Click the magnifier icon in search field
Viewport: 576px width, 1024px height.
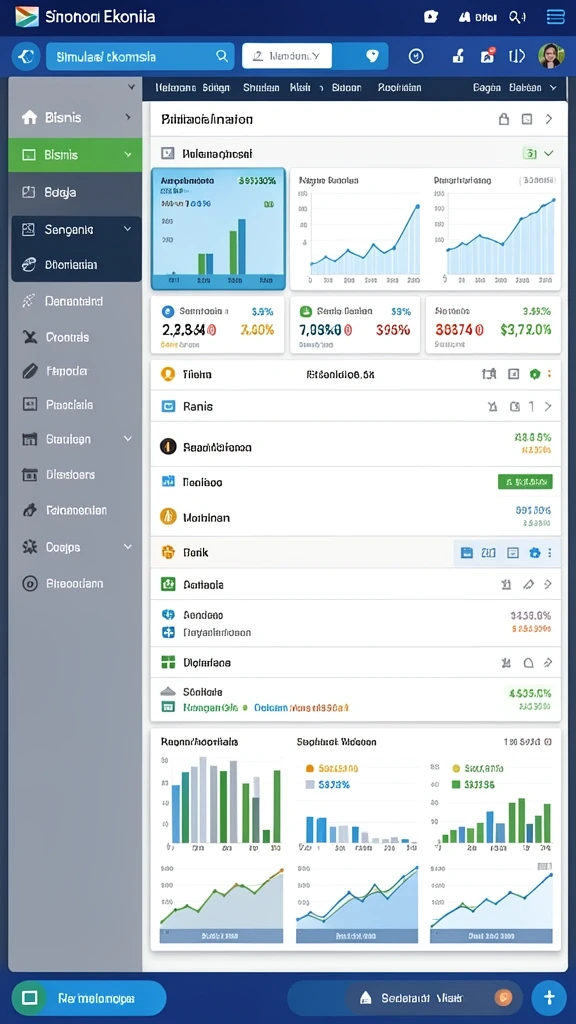pyautogui.click(x=222, y=56)
